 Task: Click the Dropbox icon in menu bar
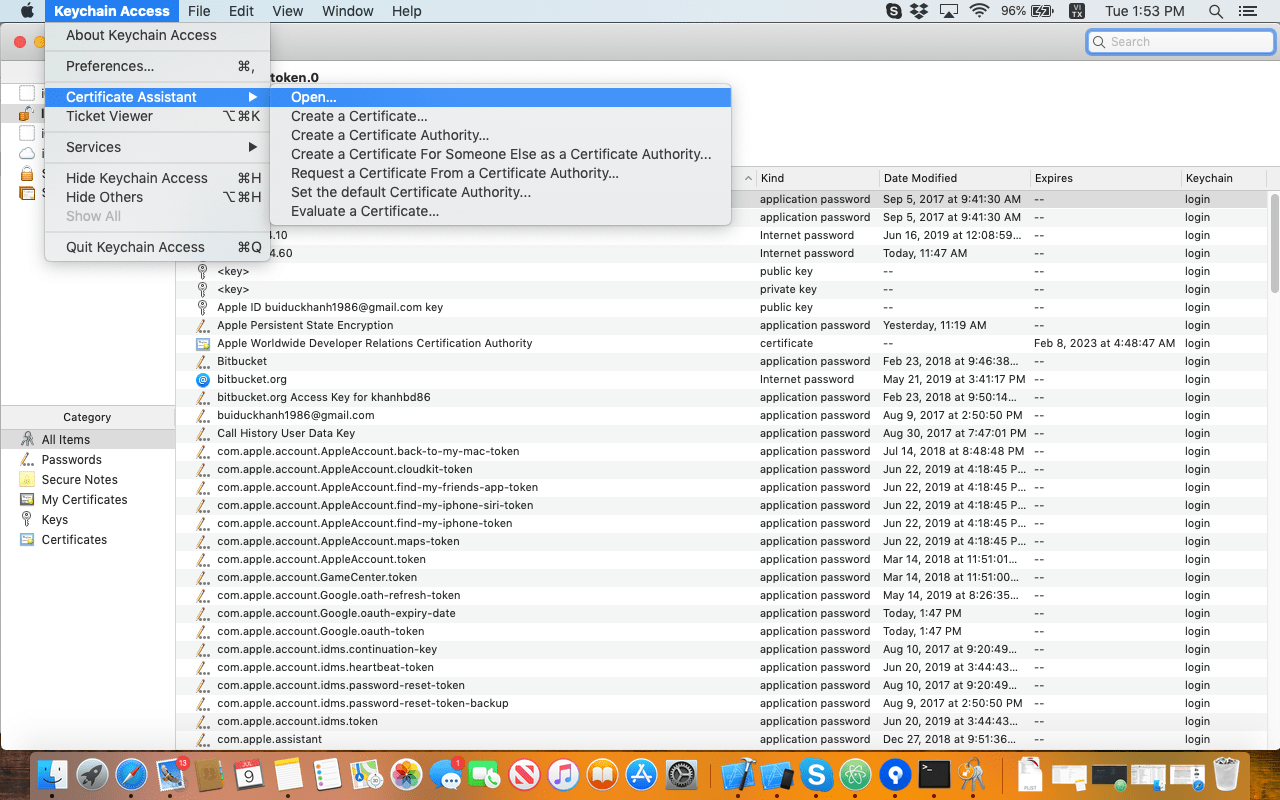(x=921, y=11)
